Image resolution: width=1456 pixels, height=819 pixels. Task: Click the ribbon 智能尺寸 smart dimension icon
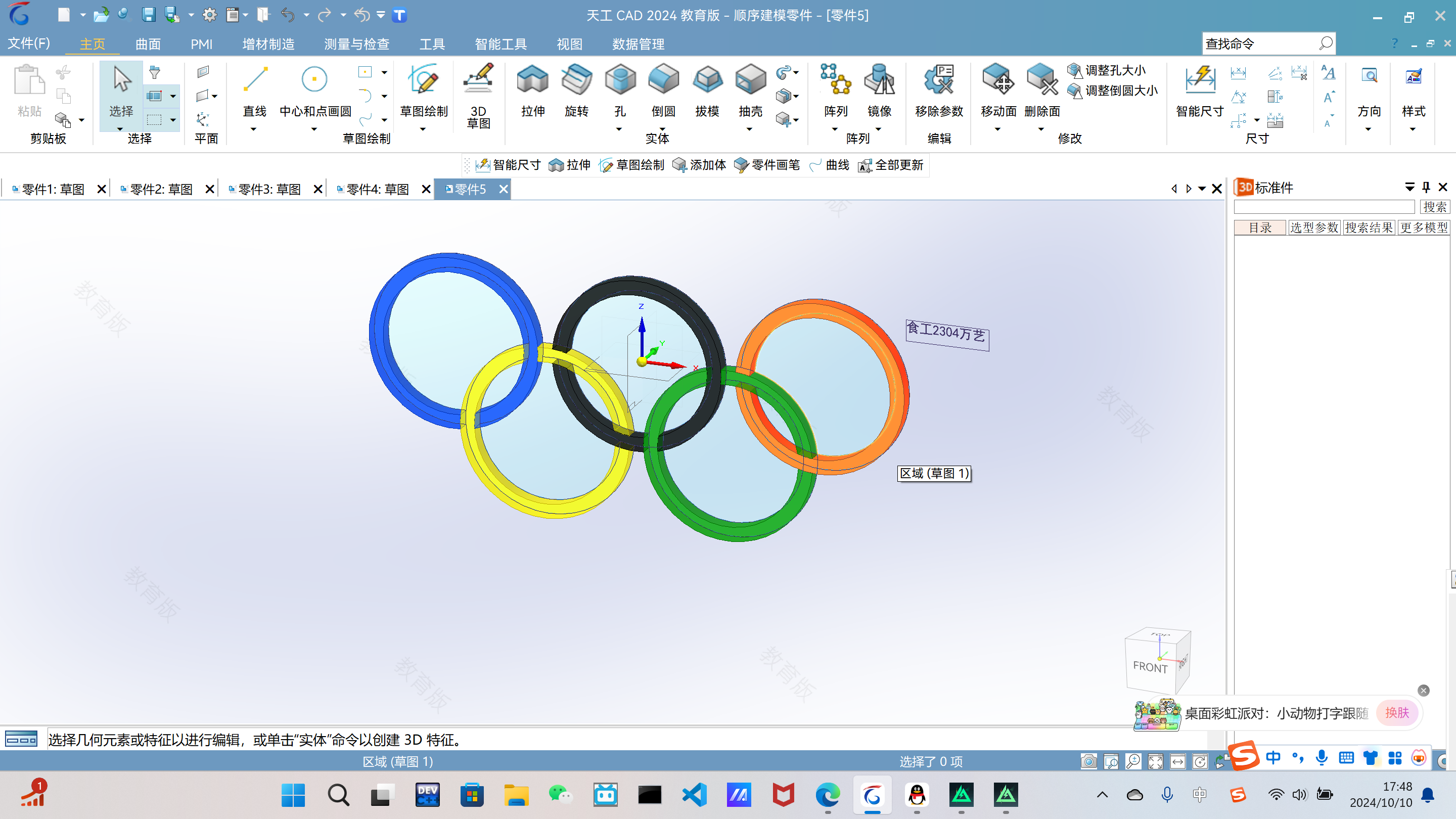coord(1200,79)
